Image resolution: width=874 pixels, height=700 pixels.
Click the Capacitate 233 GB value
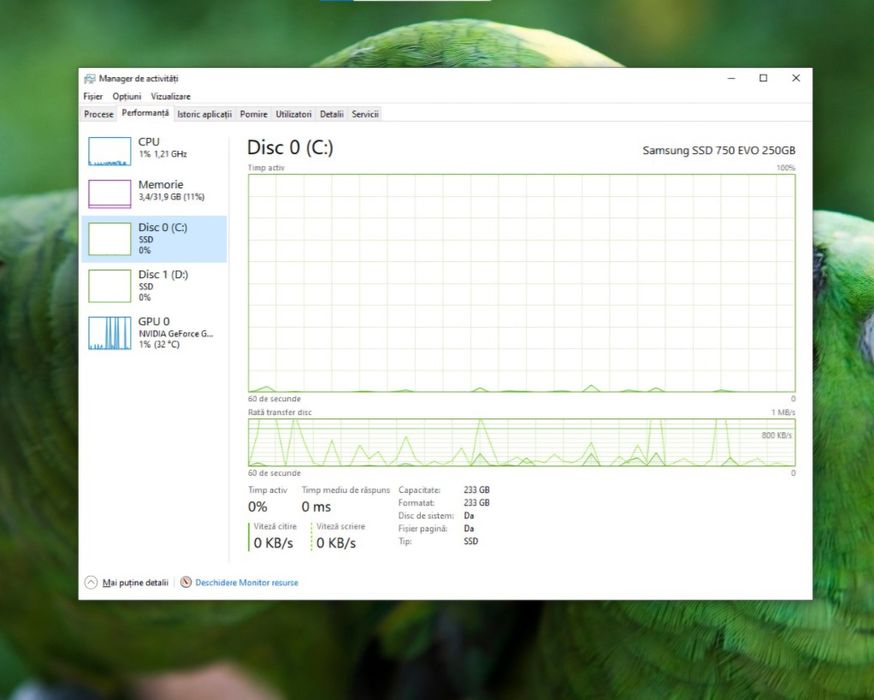tap(477, 490)
